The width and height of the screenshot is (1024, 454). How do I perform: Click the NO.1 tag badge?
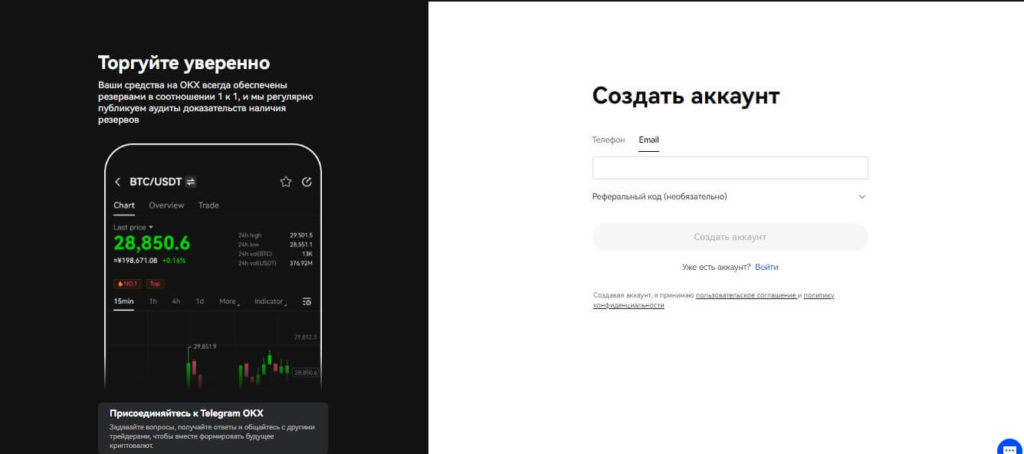tap(127, 284)
